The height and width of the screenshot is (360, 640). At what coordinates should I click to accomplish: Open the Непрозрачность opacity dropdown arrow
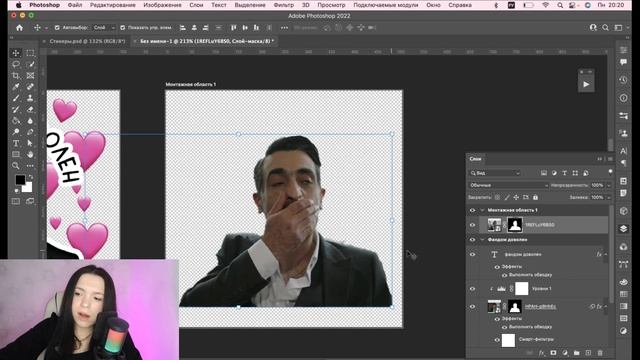(x=609, y=185)
